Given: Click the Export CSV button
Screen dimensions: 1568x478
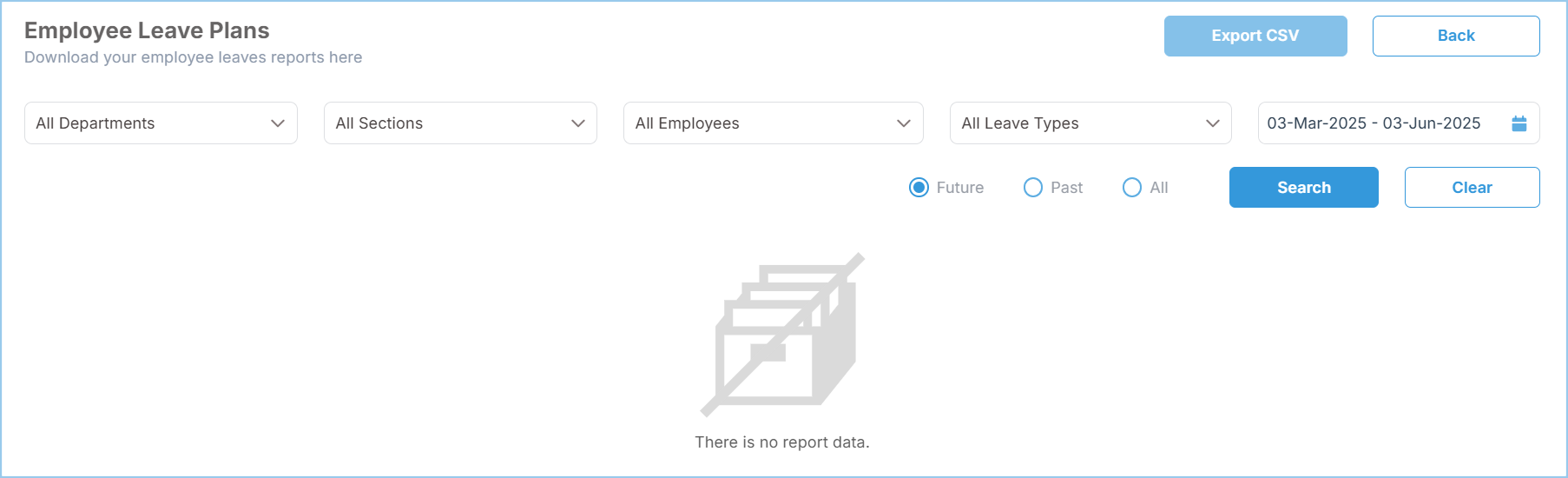Looking at the screenshot, I should point(1255,36).
